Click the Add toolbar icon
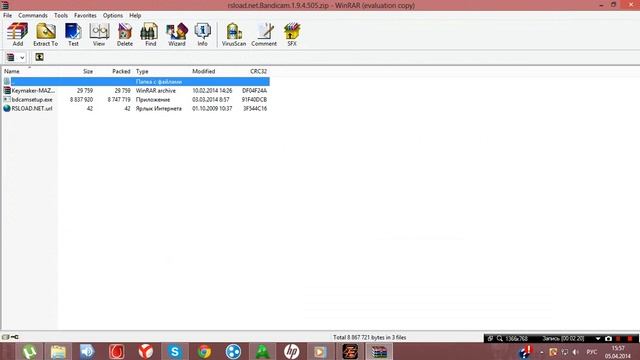Screen dimensions: 640x360 point(18,34)
